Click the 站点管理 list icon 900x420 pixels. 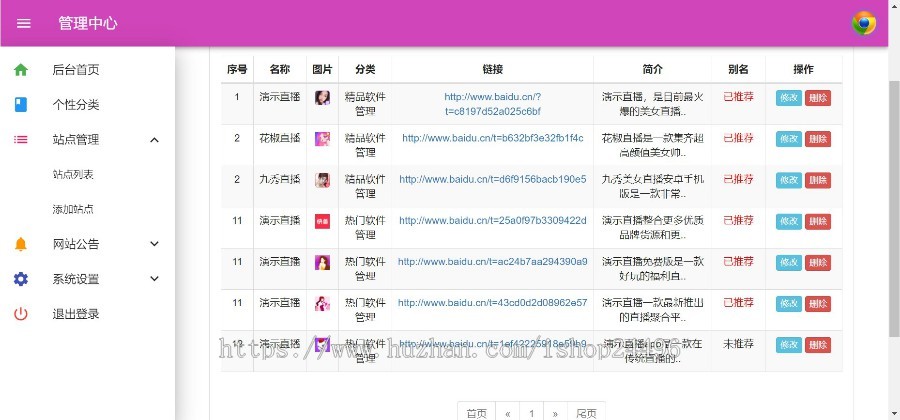[21, 140]
